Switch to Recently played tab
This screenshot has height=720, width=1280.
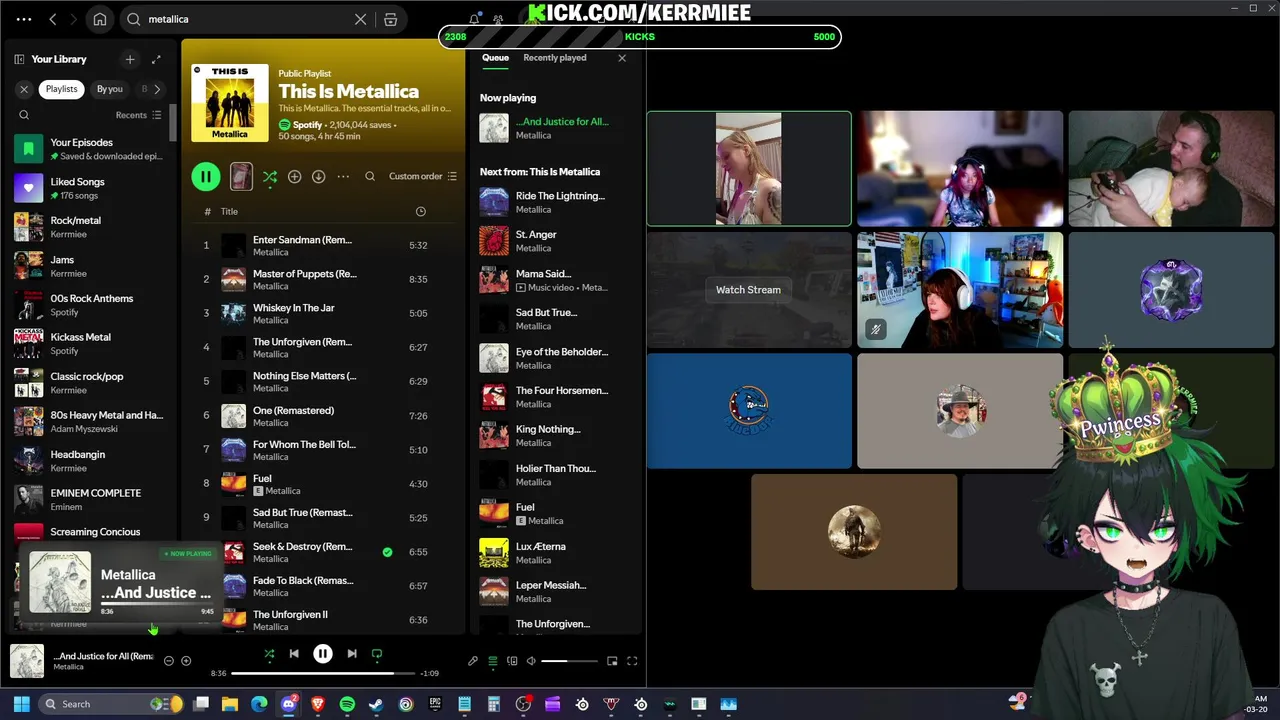coord(554,58)
